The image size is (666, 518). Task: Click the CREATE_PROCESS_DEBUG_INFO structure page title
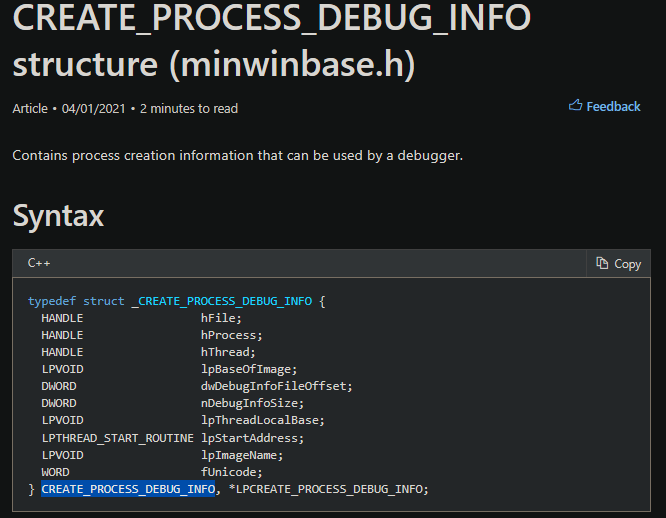(271, 38)
